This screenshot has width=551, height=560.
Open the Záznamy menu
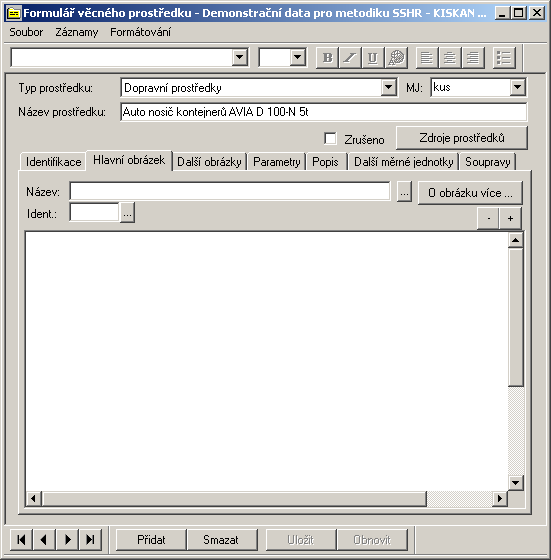(x=76, y=32)
